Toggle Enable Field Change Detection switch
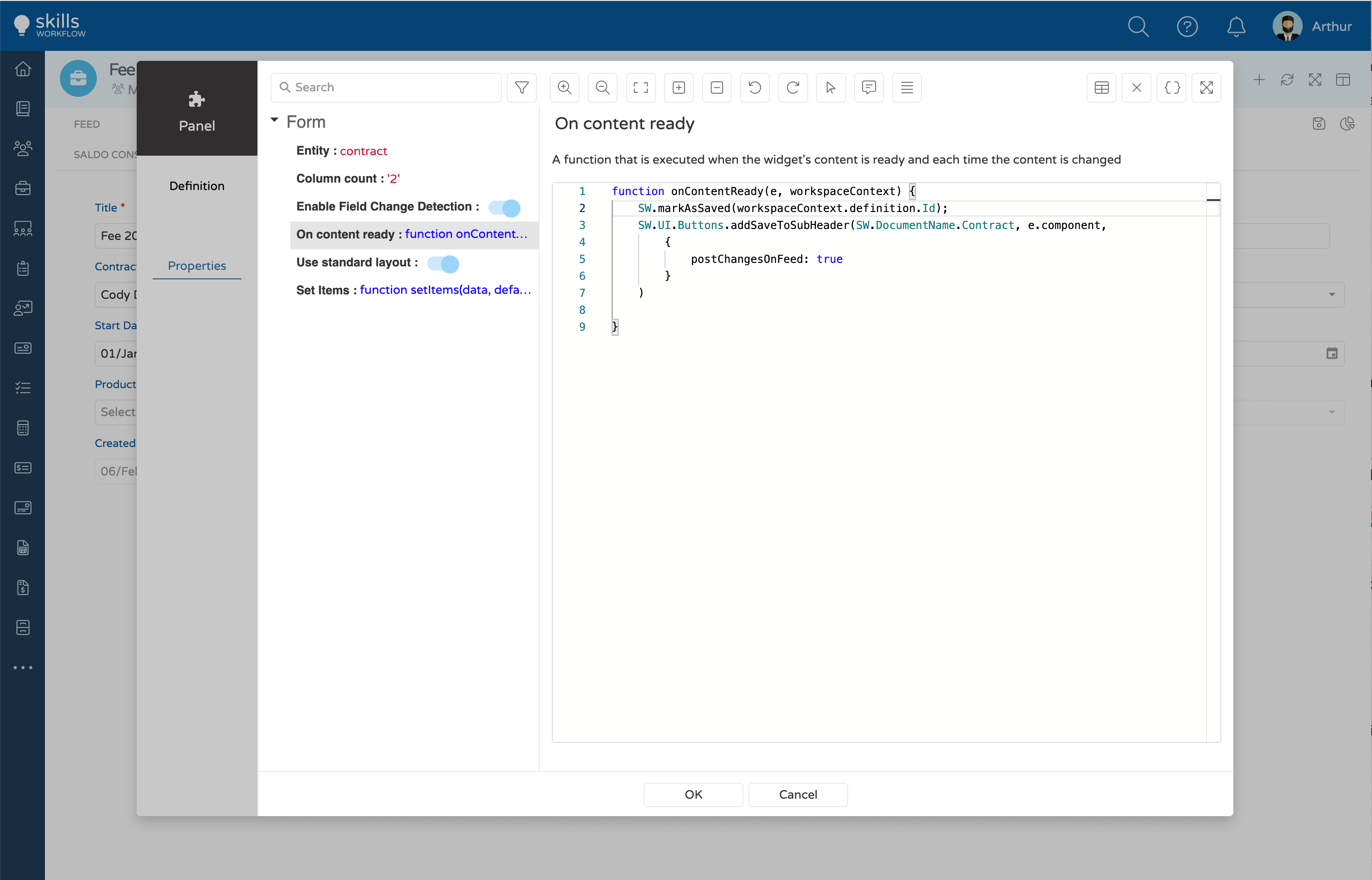Screen dimensions: 1372x880 click(504, 208)
